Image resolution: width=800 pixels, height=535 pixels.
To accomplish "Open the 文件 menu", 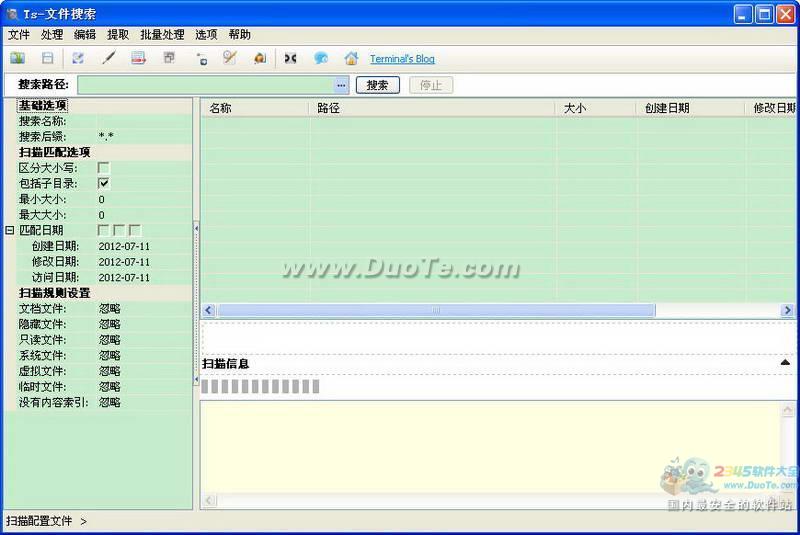I will click(x=19, y=35).
